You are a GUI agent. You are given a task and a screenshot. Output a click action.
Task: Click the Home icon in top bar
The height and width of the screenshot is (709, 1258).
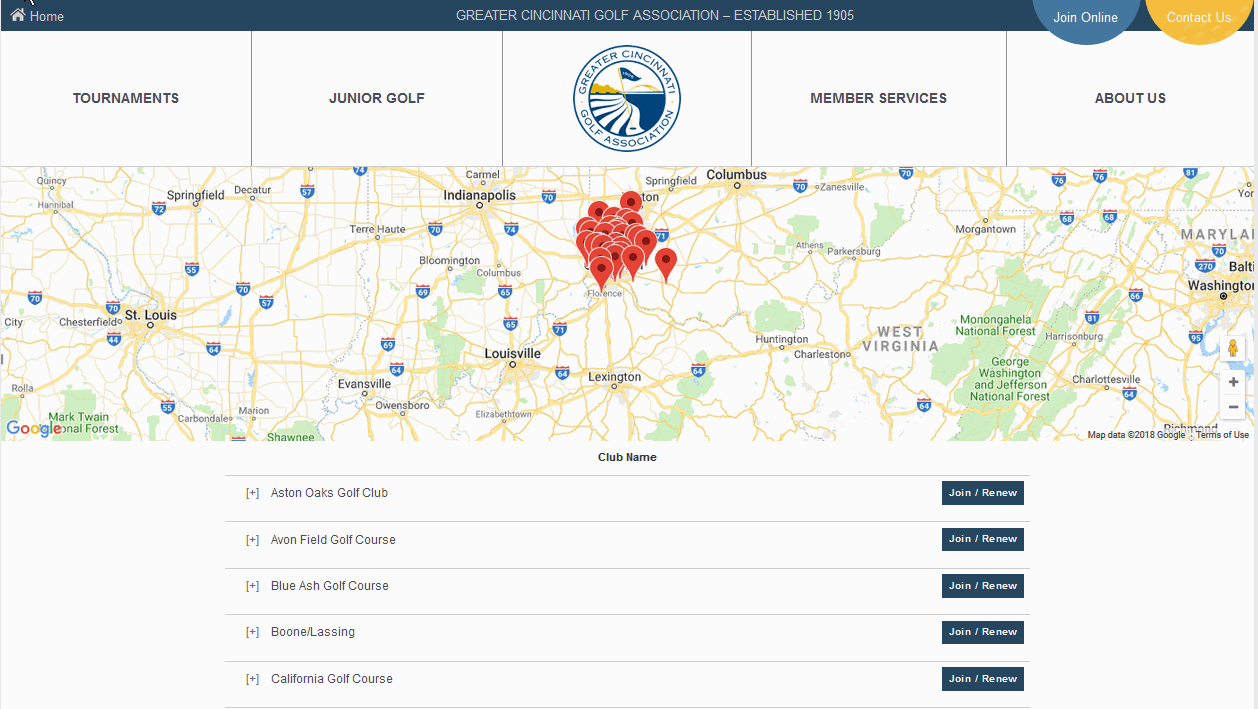click(17, 16)
